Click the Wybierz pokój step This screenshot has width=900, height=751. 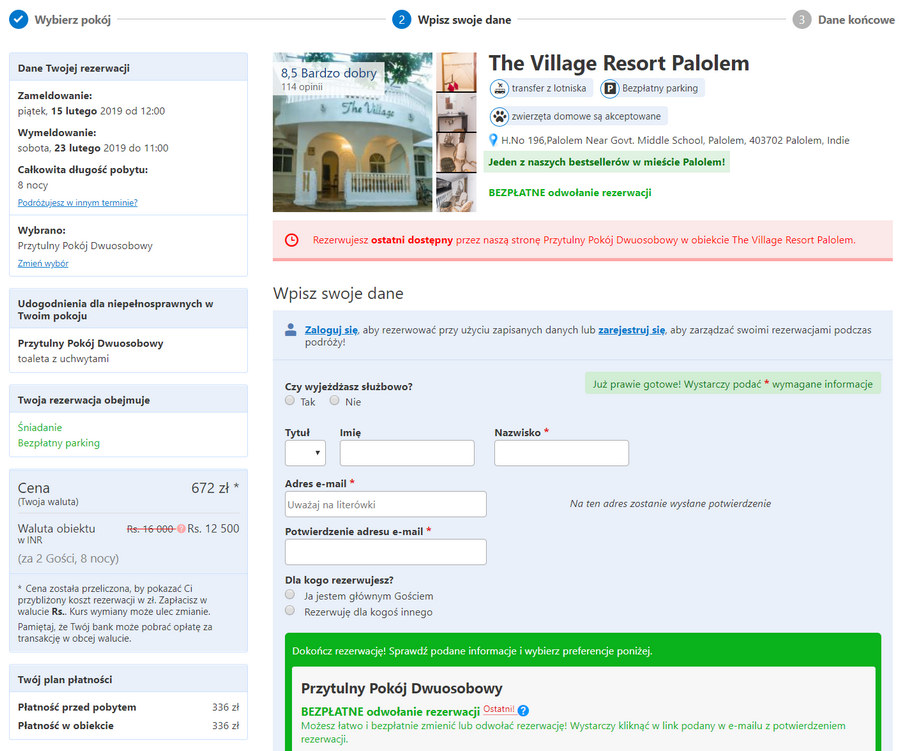click(73, 20)
